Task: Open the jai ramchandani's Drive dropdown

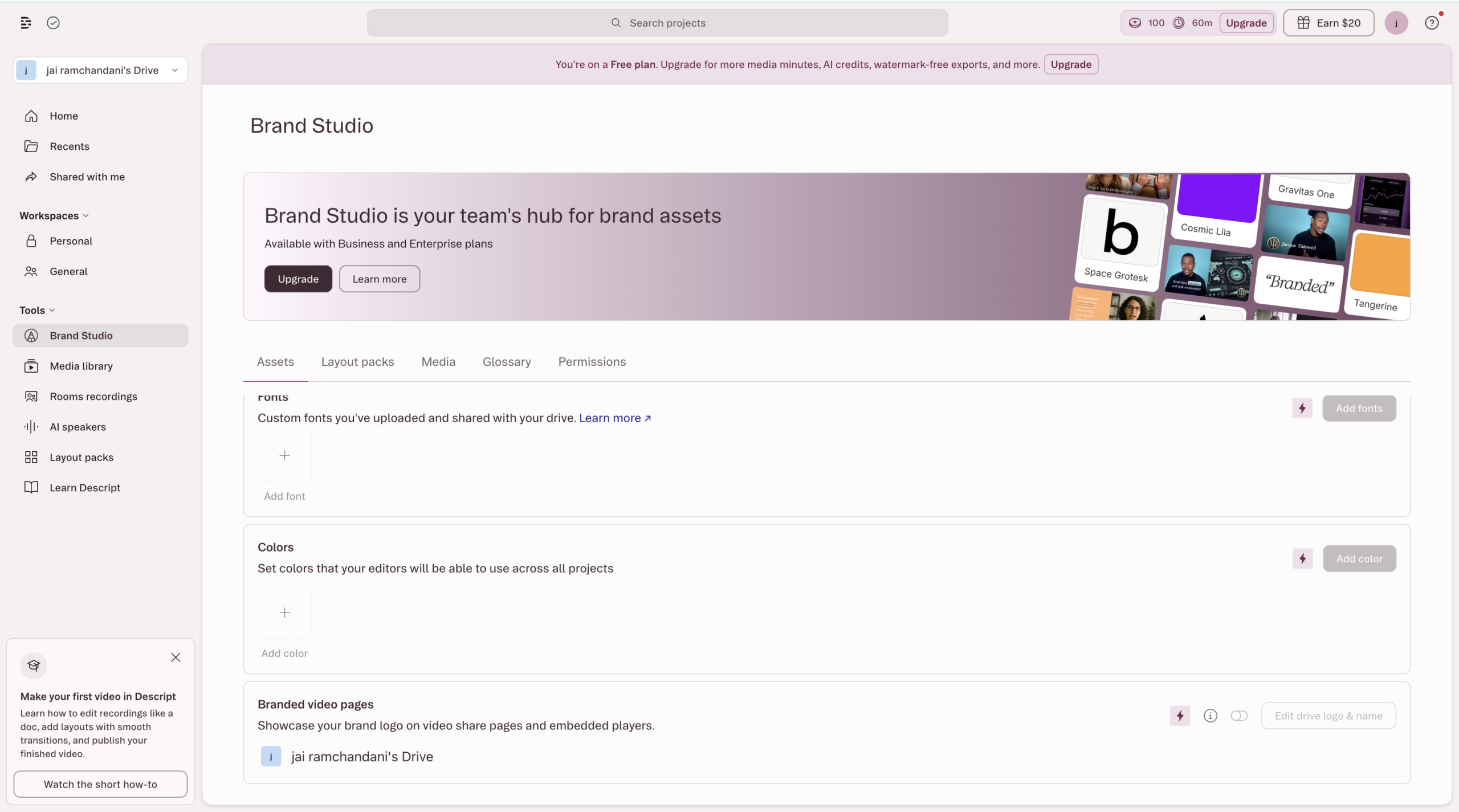Action: (100, 70)
